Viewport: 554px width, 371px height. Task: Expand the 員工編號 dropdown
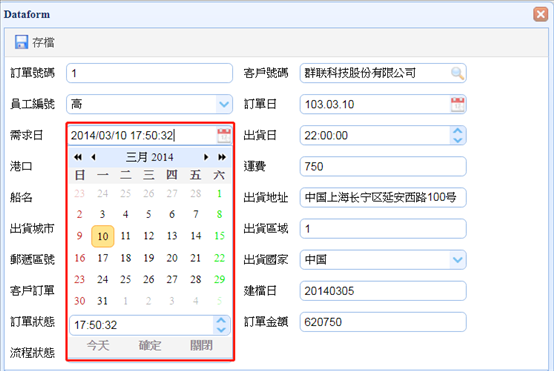pos(224,104)
